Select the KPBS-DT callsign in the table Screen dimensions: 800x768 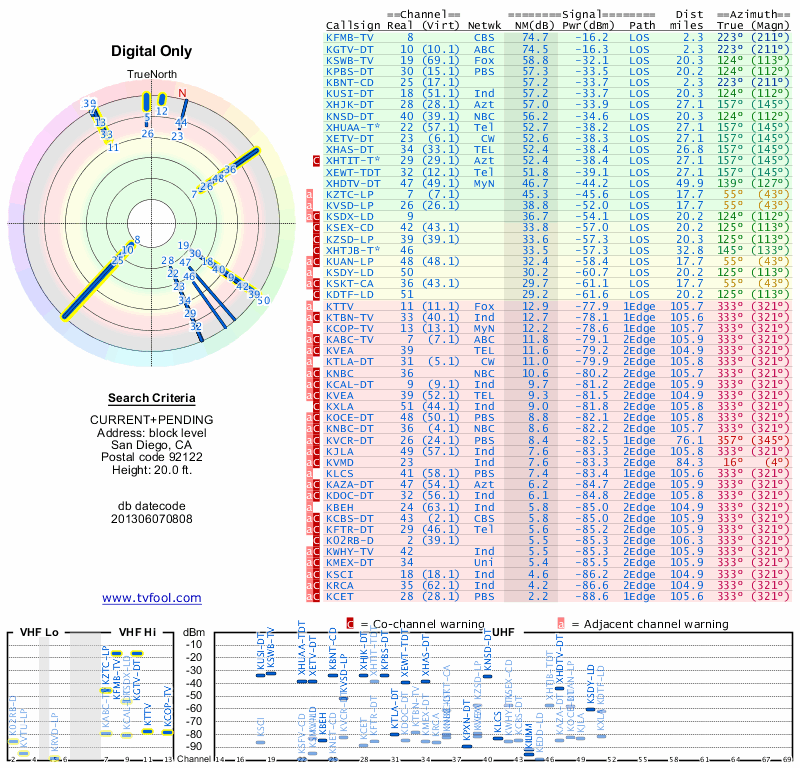(349, 71)
